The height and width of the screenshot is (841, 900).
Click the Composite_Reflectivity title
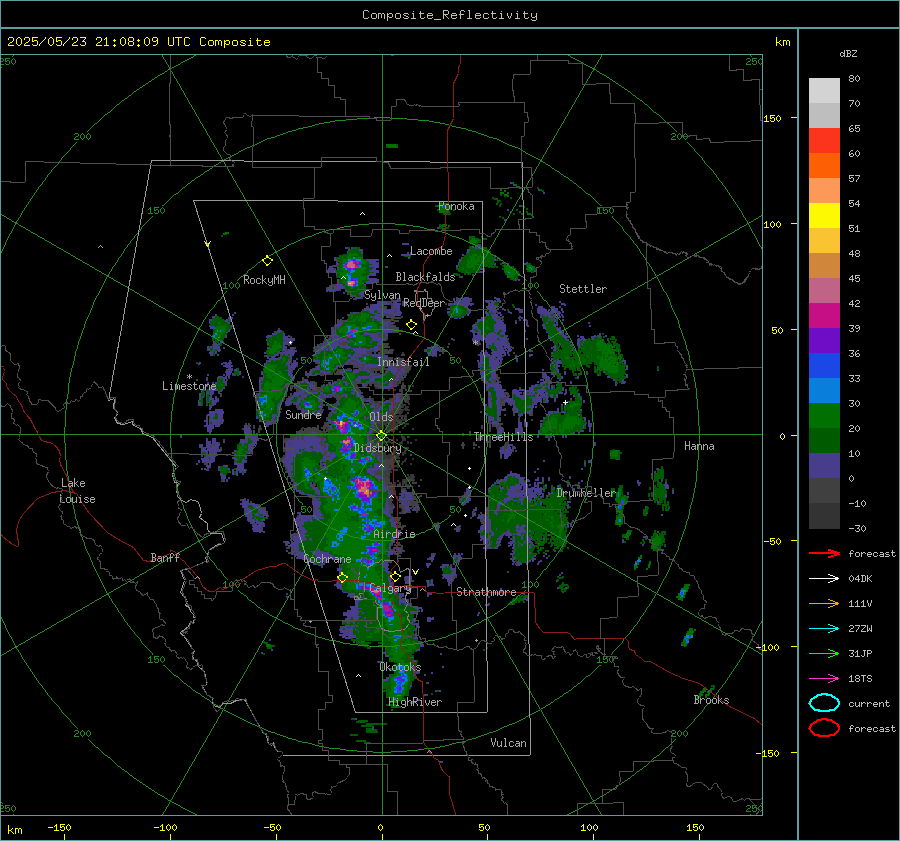click(450, 15)
